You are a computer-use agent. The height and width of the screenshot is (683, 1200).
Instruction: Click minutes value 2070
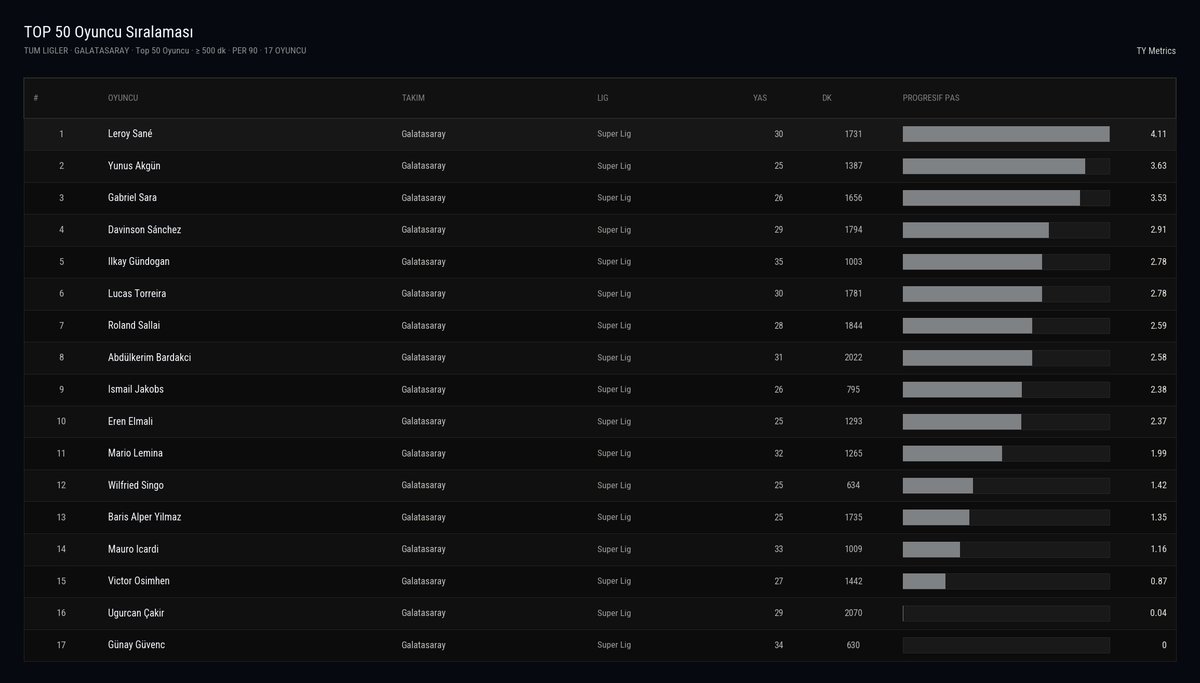853,614
